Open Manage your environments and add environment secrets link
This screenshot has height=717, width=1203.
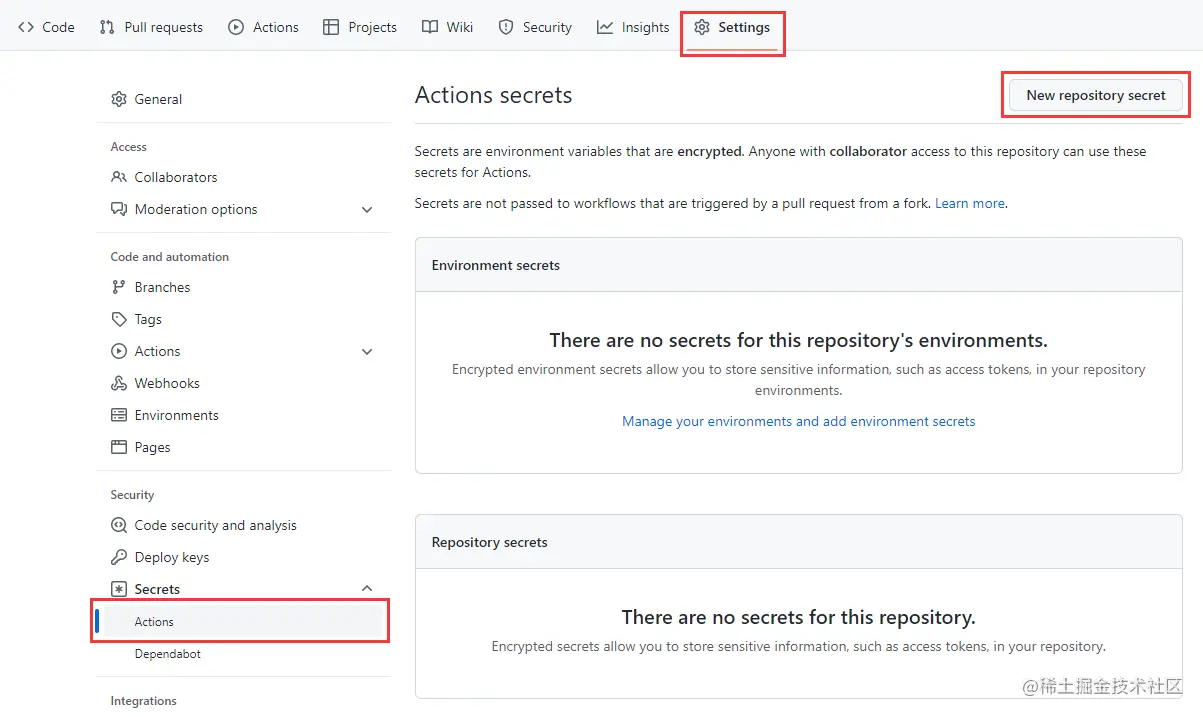(799, 421)
